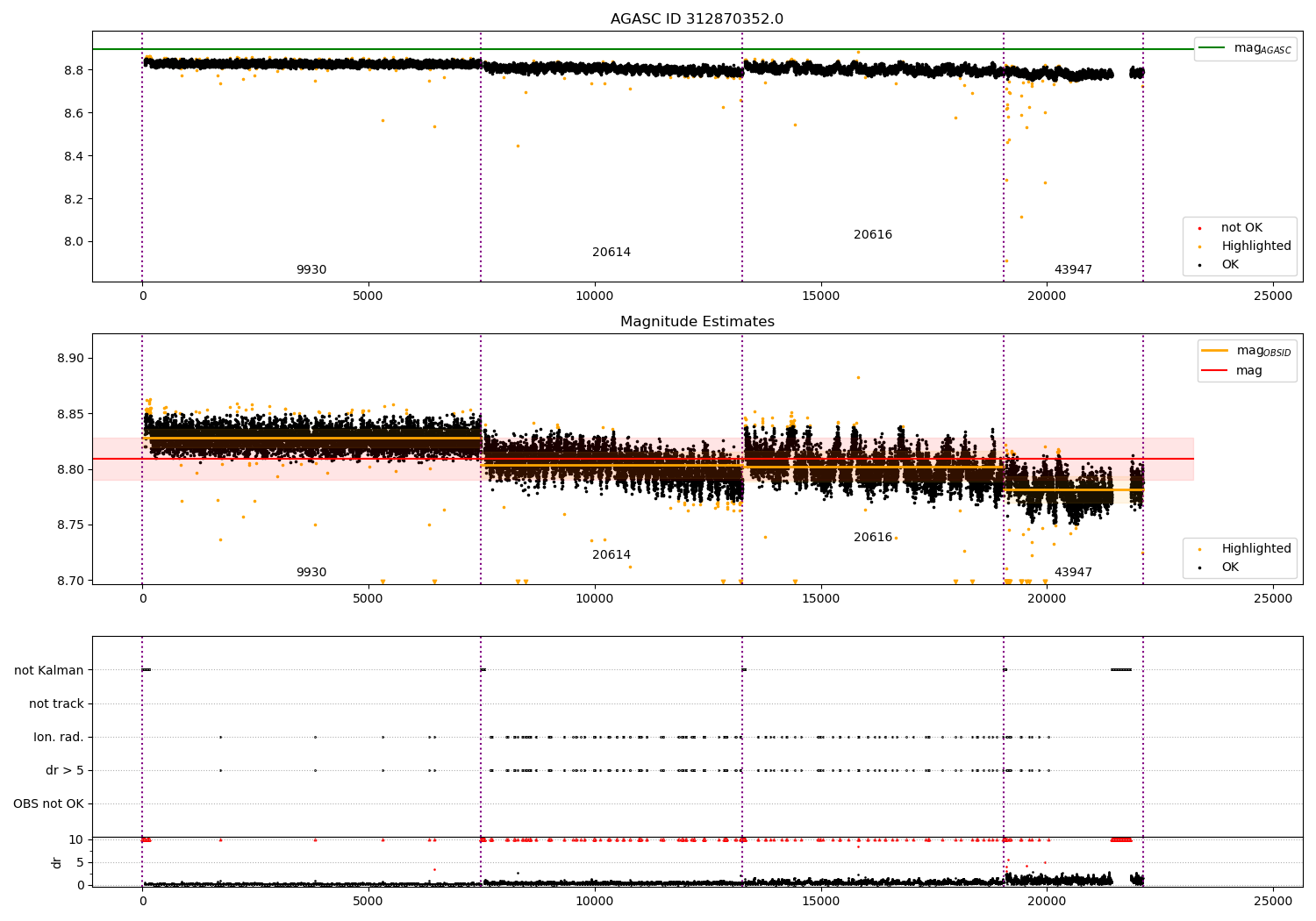
Task: Click the 5 y-tick on the dr axis
Action: tap(81, 862)
